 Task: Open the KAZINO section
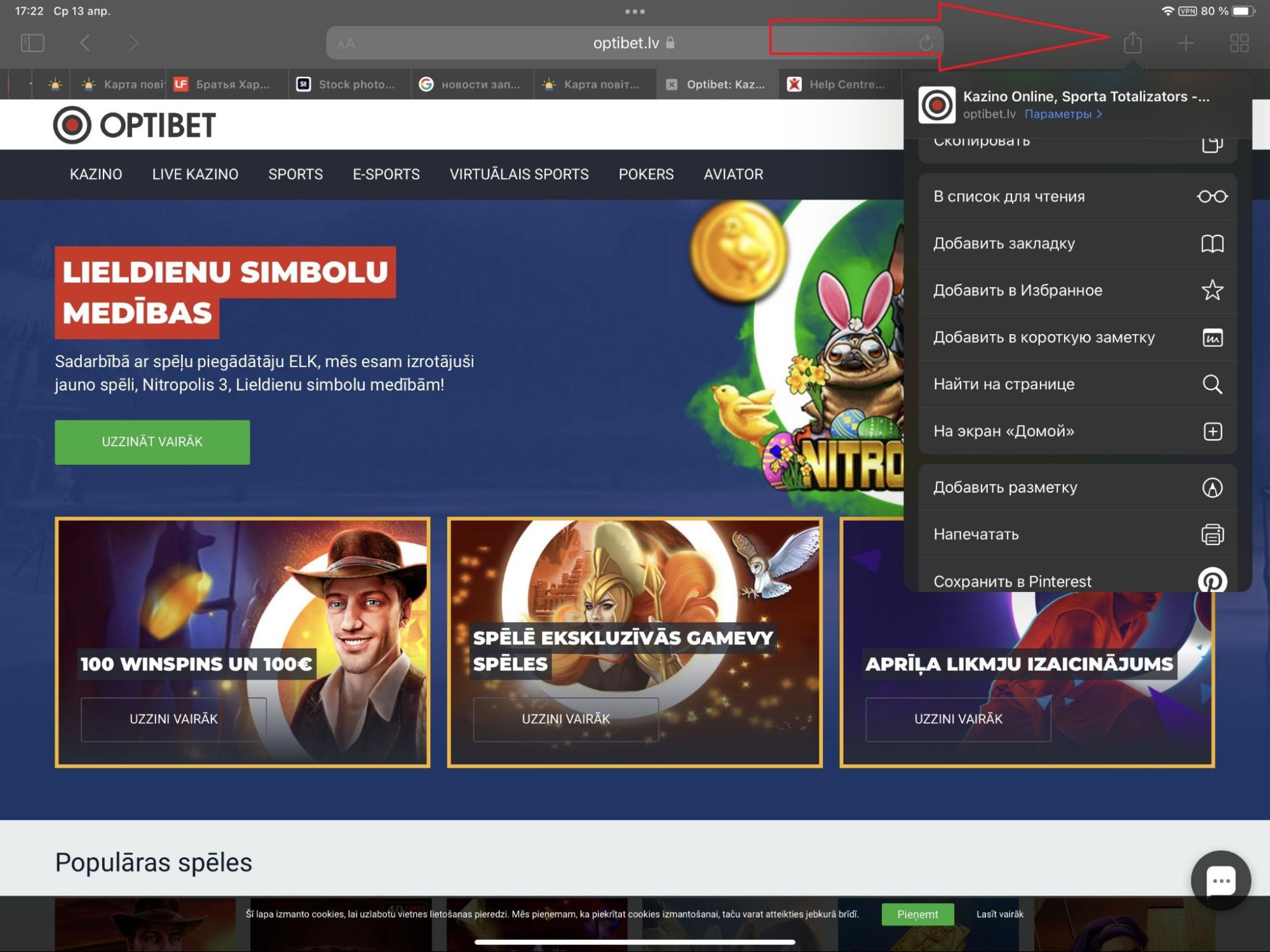pyautogui.click(x=96, y=175)
